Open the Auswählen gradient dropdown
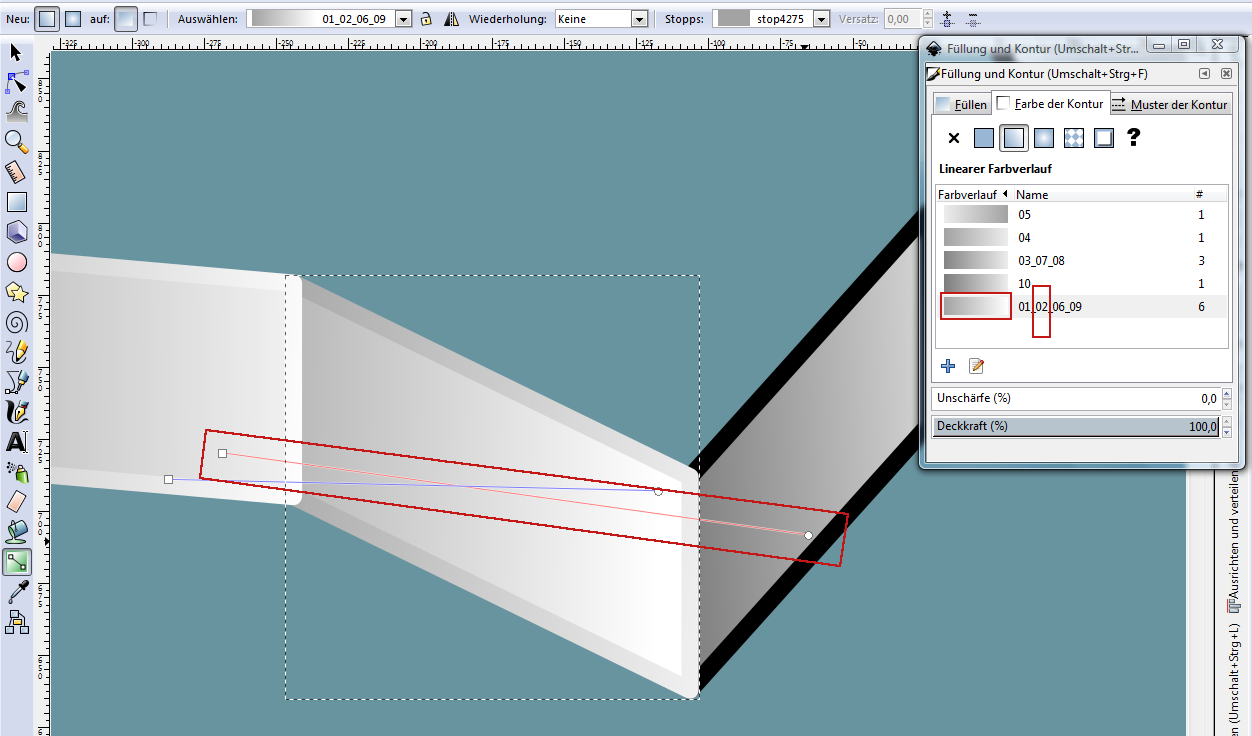This screenshot has width=1252, height=736. pyautogui.click(x=403, y=19)
